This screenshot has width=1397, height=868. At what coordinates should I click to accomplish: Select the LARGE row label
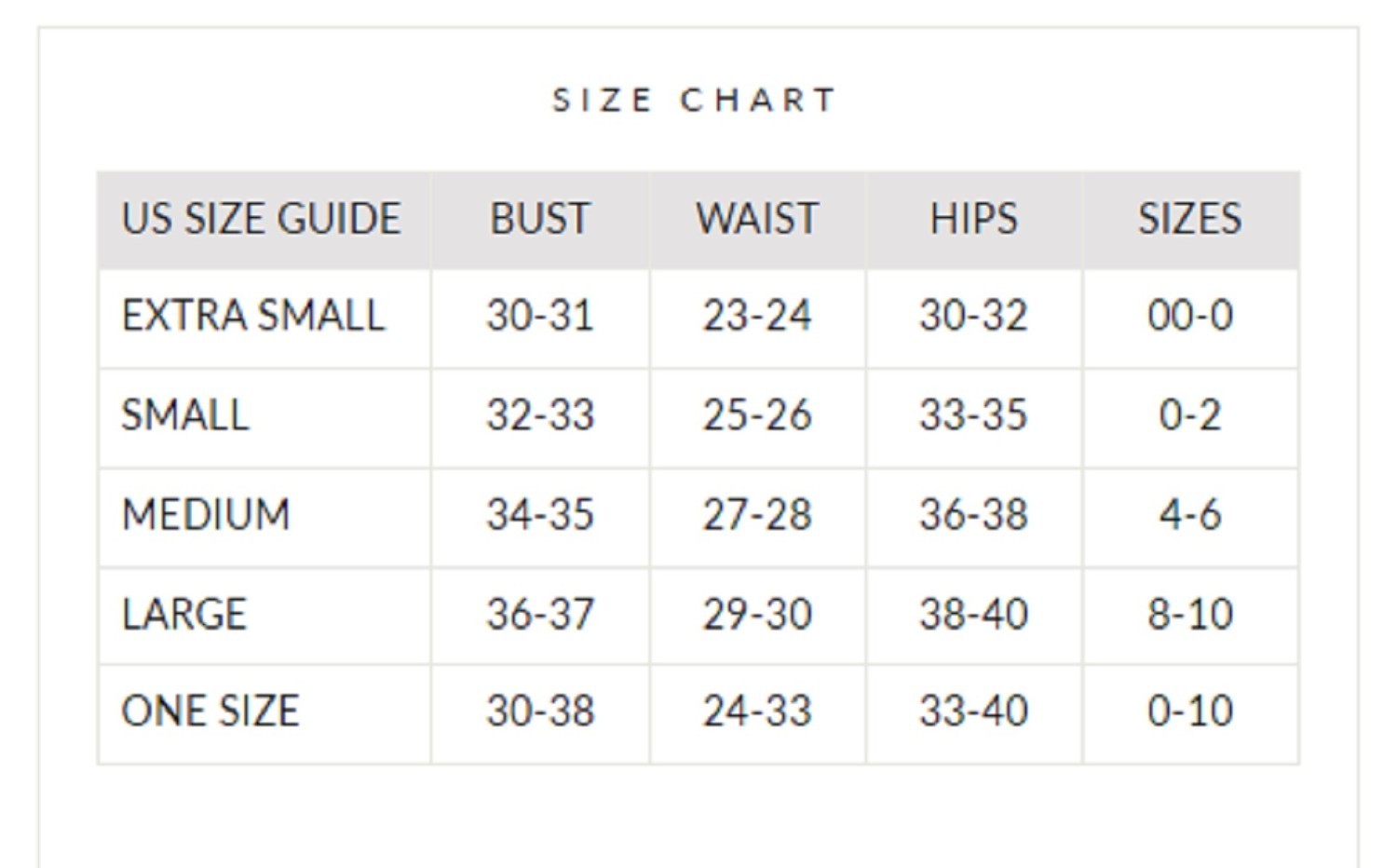tap(184, 615)
